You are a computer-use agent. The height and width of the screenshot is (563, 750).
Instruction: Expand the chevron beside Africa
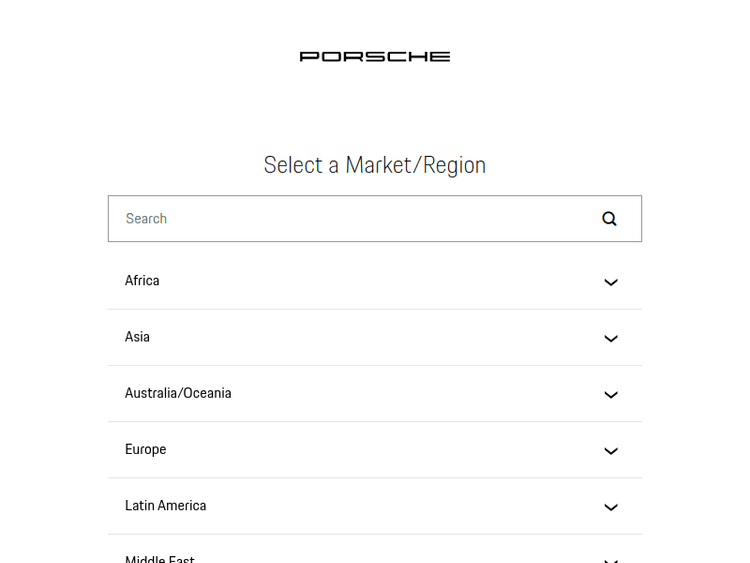pyautogui.click(x=611, y=282)
